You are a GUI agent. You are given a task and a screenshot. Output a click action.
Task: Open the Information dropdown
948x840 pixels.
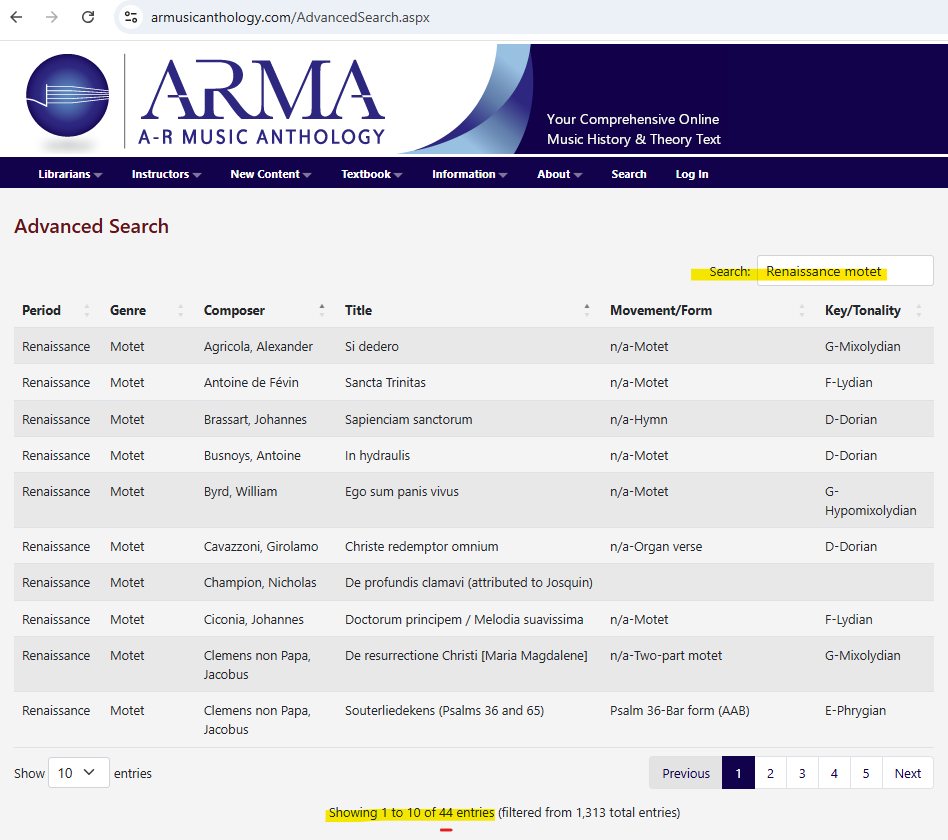point(469,174)
